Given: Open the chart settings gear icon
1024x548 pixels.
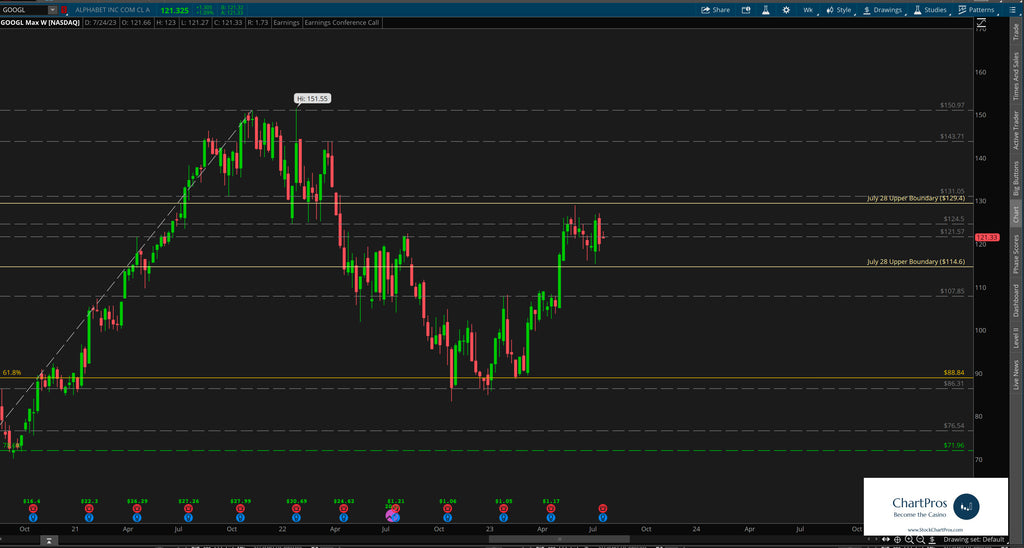Looking at the screenshot, I should [x=785, y=10].
